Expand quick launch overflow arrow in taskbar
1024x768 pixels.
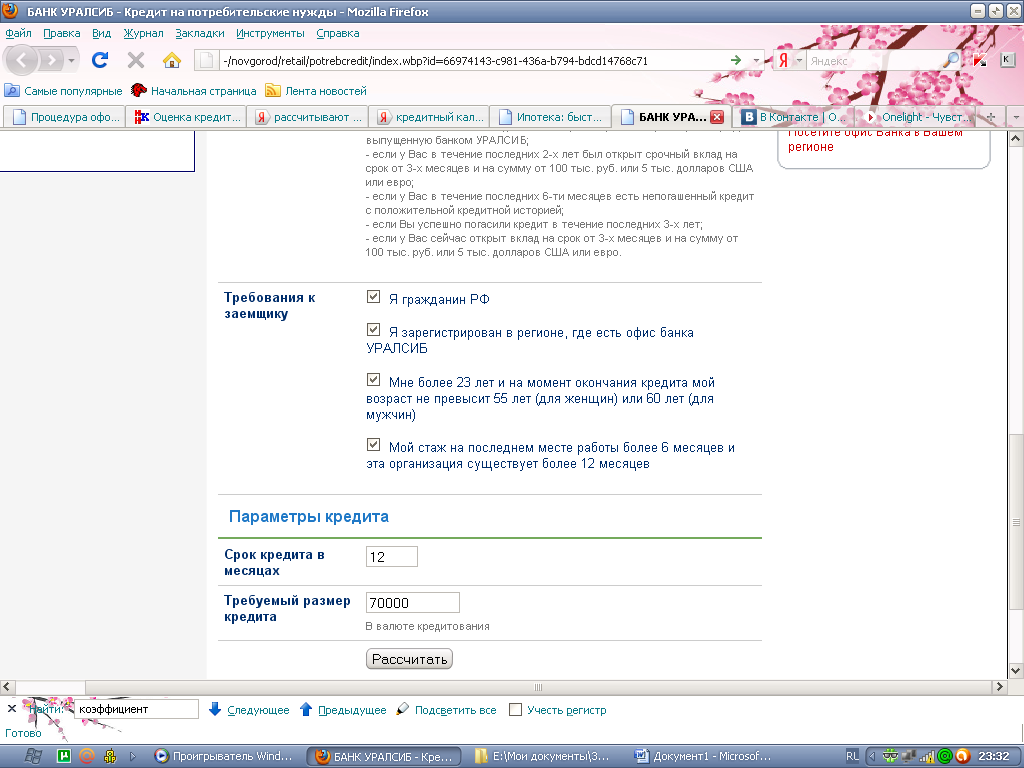pos(133,756)
